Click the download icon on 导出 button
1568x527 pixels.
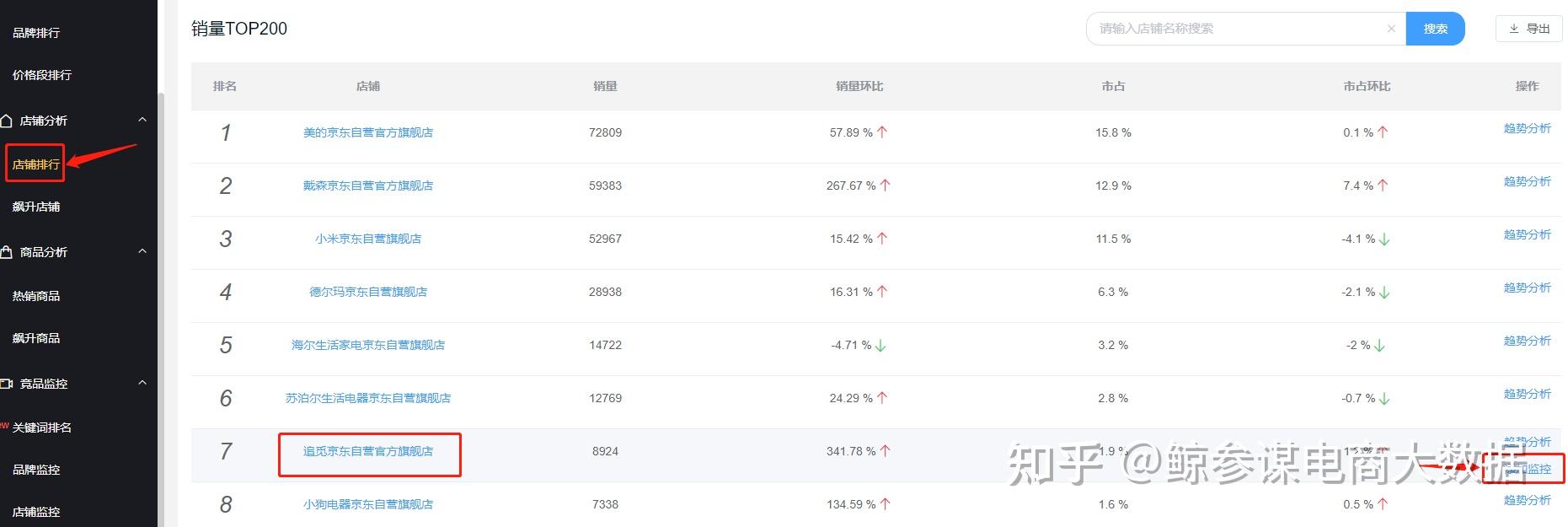coord(1514,29)
